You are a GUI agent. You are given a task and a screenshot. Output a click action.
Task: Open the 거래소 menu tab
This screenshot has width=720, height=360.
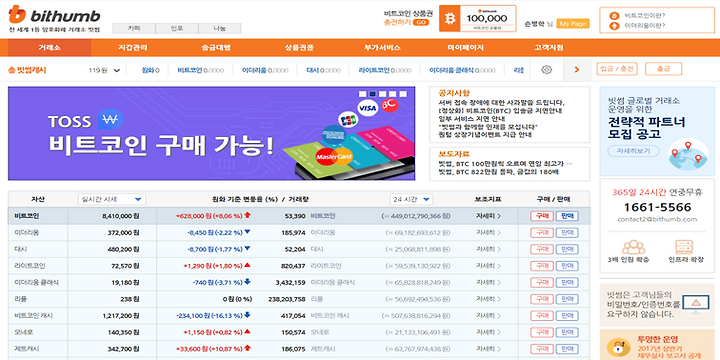click(50, 48)
